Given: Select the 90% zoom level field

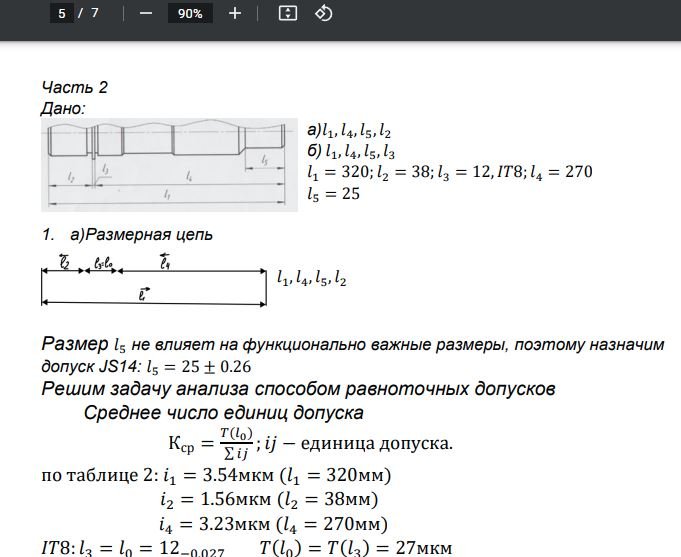Looking at the screenshot, I should [x=190, y=13].
